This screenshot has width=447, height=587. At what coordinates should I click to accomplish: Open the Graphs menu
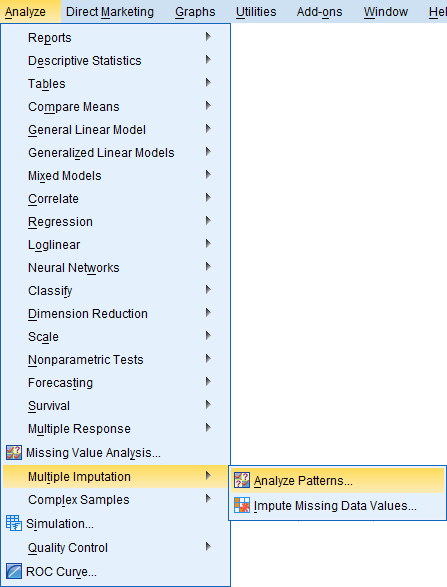[195, 12]
